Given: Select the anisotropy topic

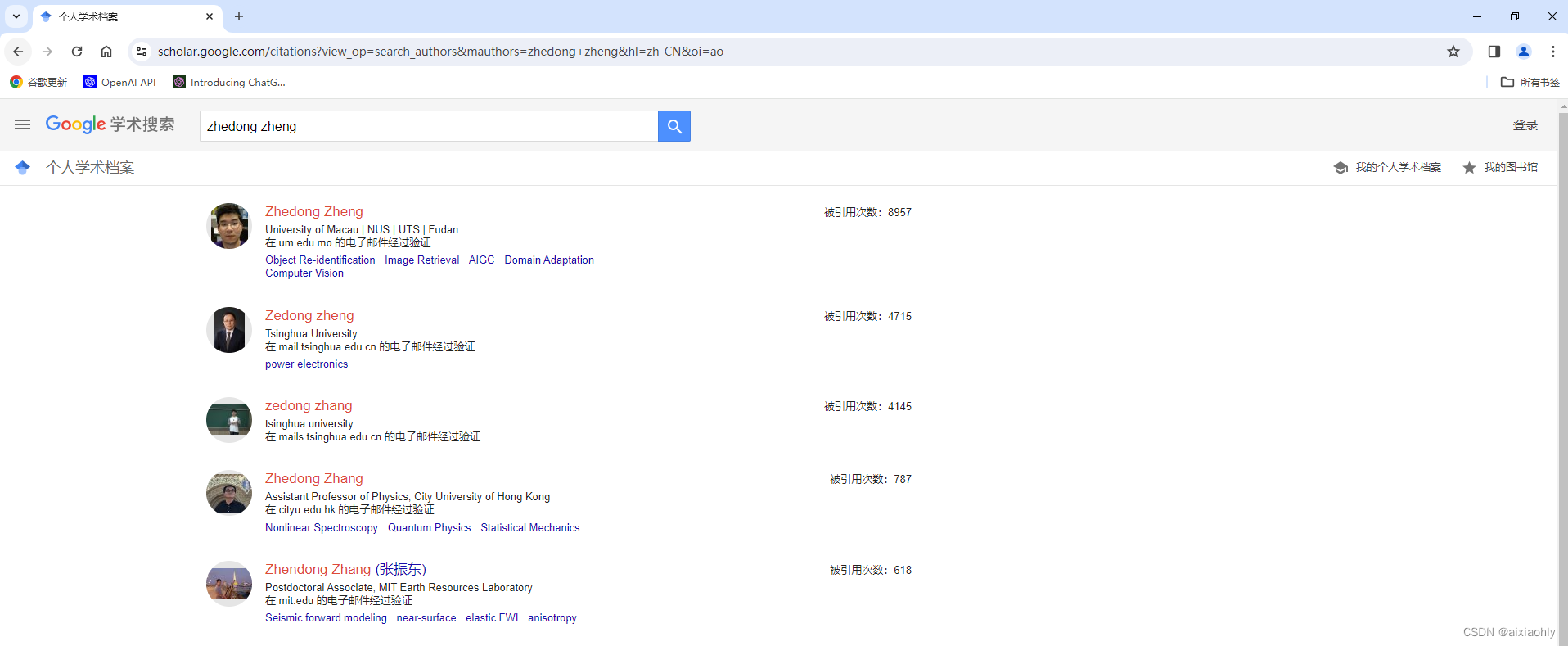Looking at the screenshot, I should coord(552,617).
